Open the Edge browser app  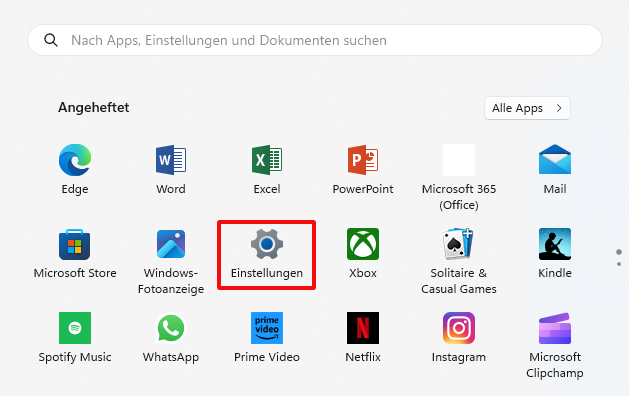[75, 160]
